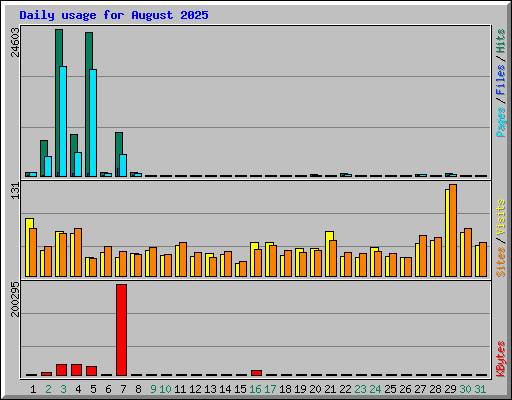Click the 24603 y-axis maximum label

point(15,42)
